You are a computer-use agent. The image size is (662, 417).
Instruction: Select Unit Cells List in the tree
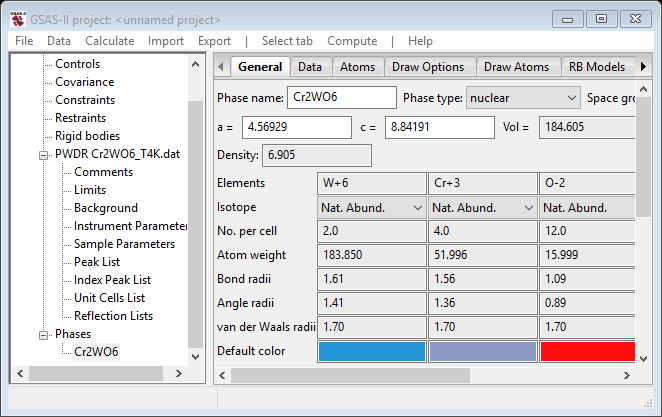(109, 298)
